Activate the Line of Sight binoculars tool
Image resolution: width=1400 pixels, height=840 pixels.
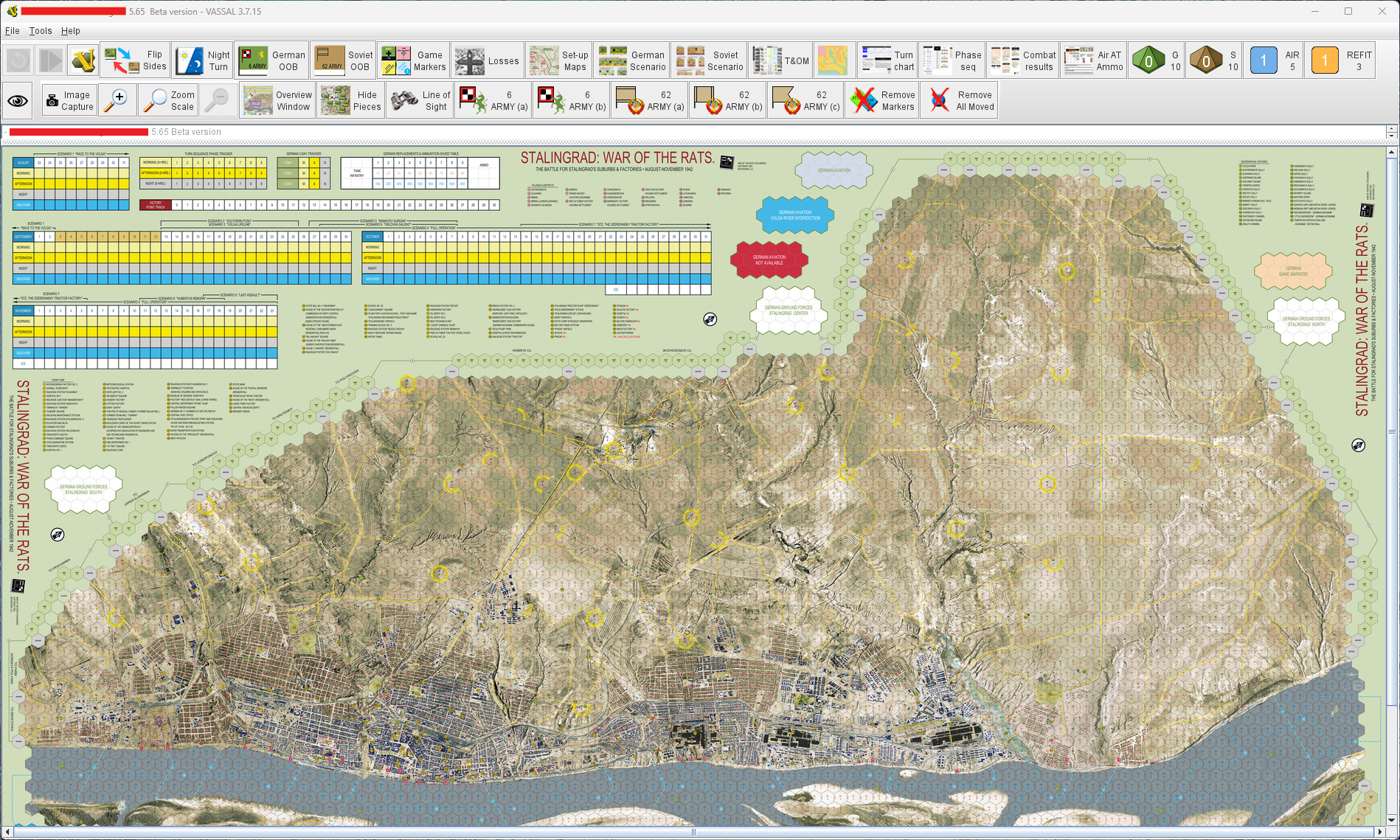coord(420,100)
